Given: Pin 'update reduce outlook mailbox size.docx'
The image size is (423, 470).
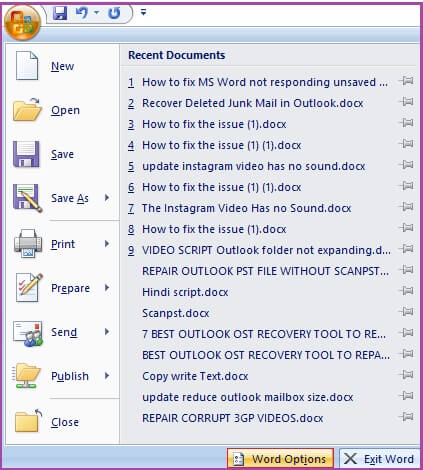Looking at the screenshot, I should point(406,396).
